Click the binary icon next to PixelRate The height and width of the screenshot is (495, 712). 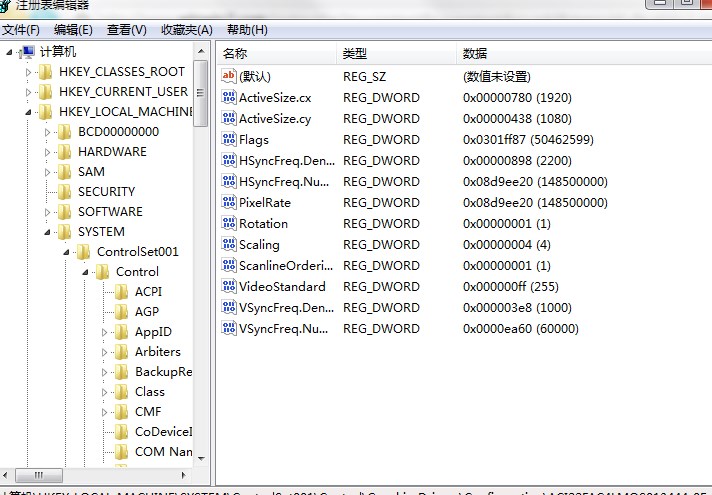229,203
